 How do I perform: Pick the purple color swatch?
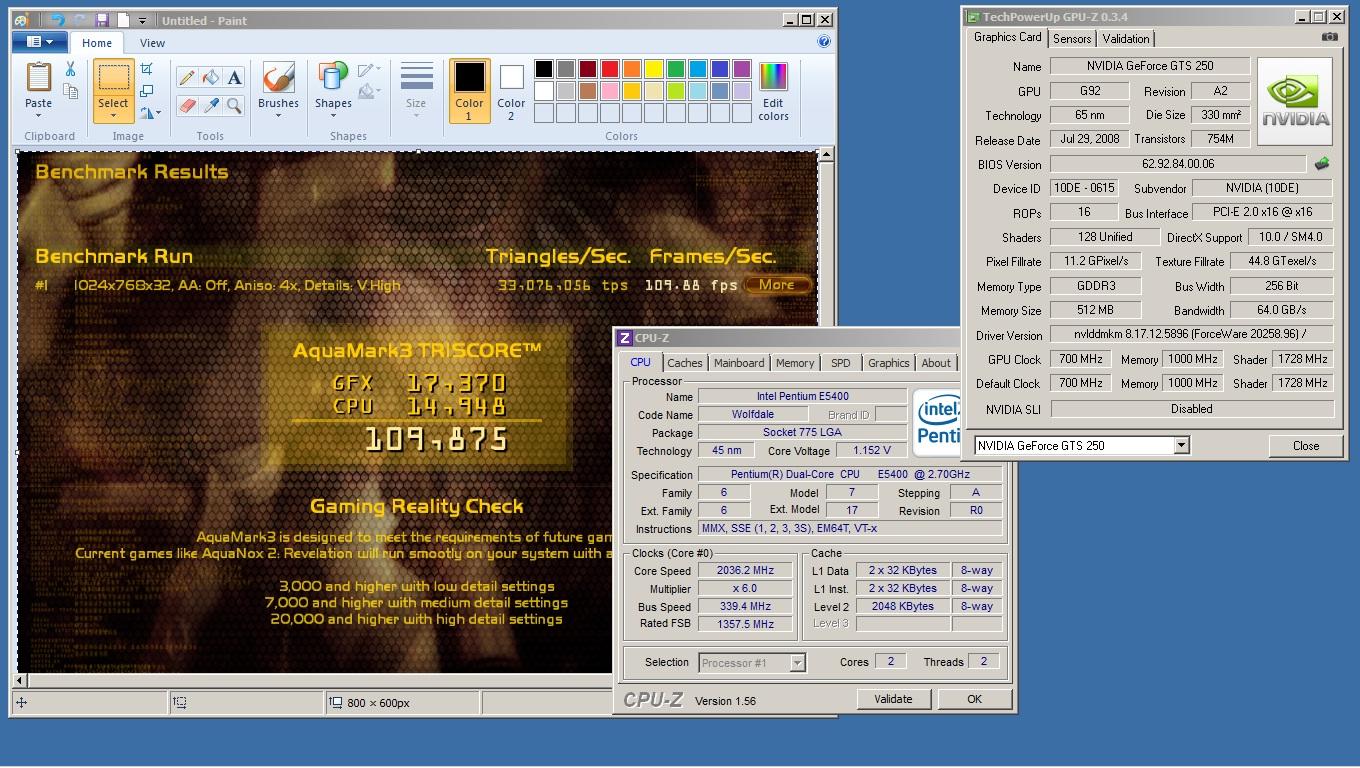[x=741, y=69]
